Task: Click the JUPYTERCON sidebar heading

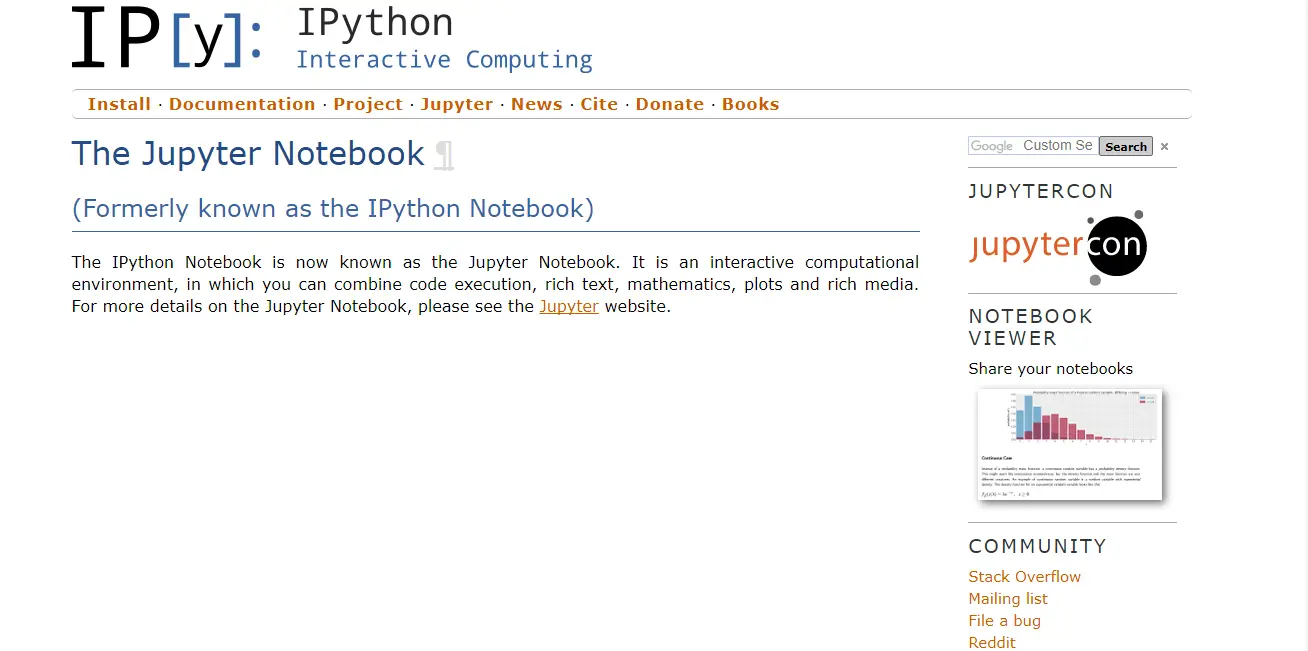Action: click(1041, 191)
